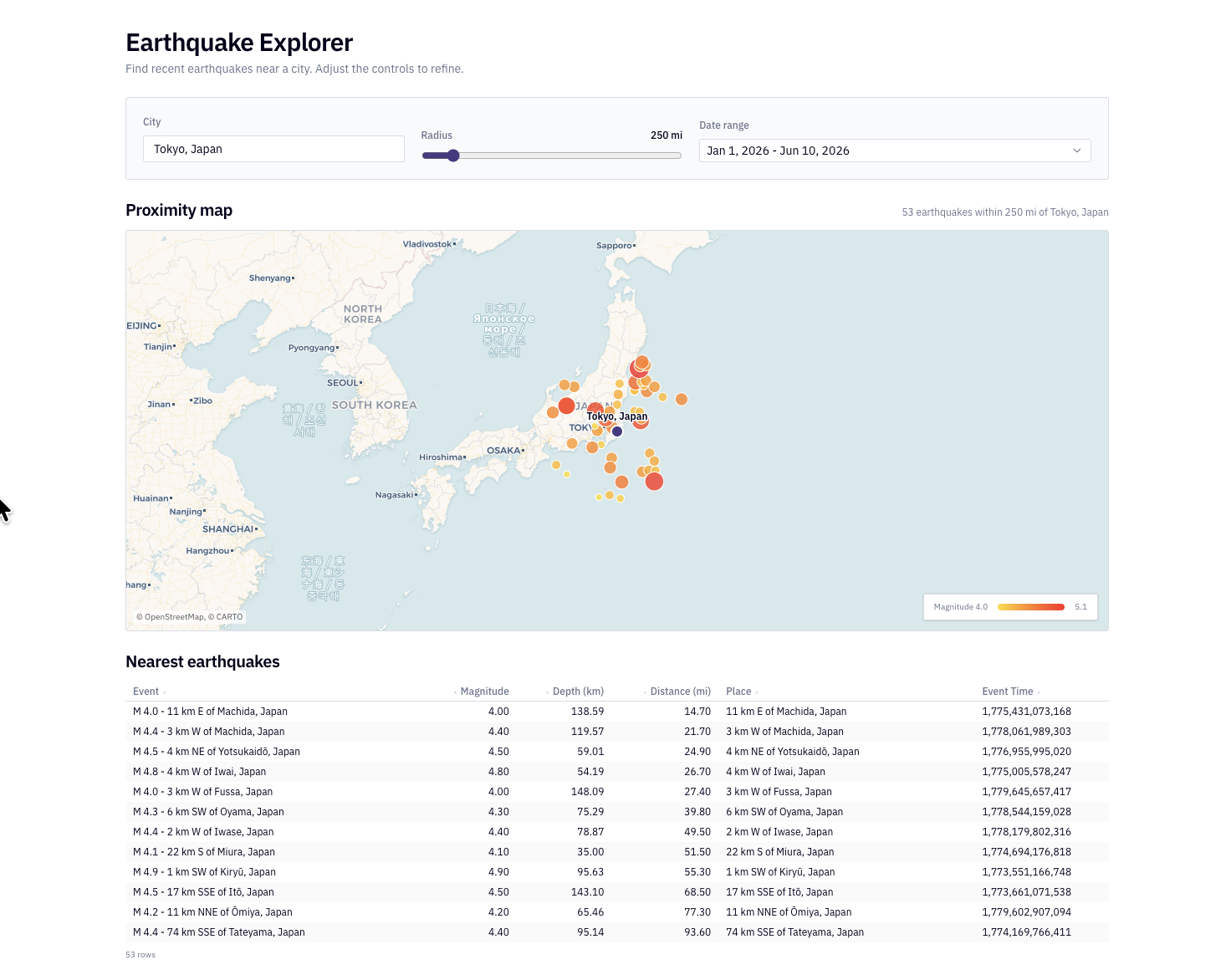The image size is (1231, 980).
Task: Click the red earthquake marker on Japan's west coast
Action: 566,406
